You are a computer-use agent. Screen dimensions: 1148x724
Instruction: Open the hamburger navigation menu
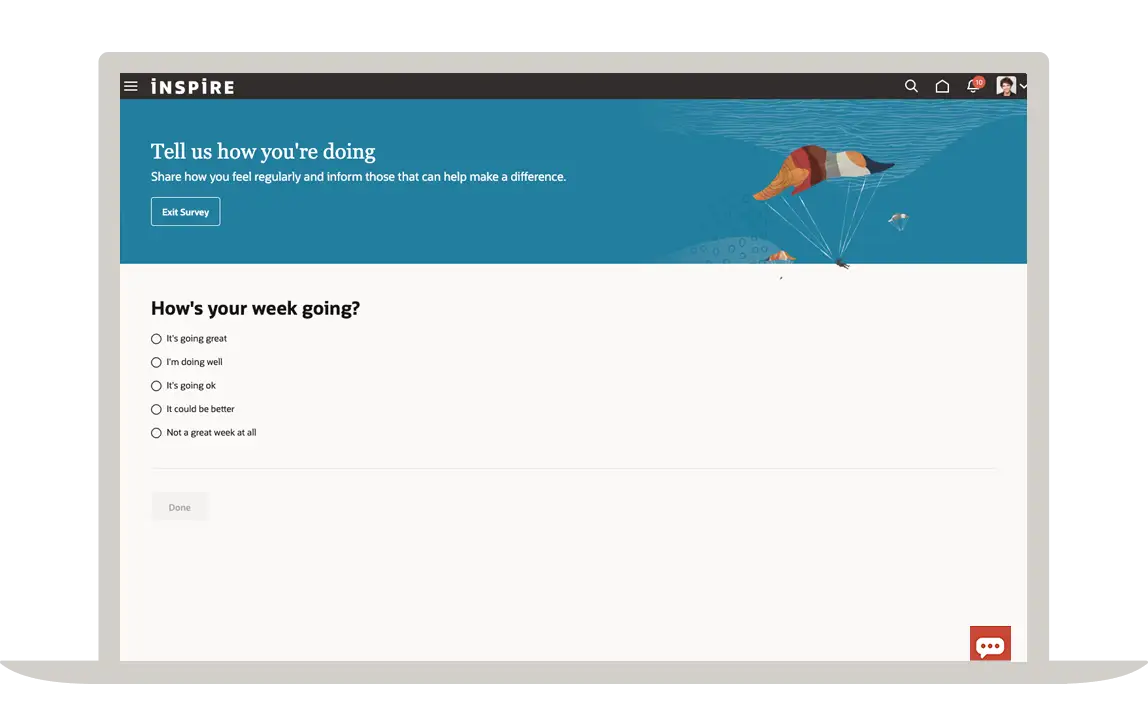(130, 87)
